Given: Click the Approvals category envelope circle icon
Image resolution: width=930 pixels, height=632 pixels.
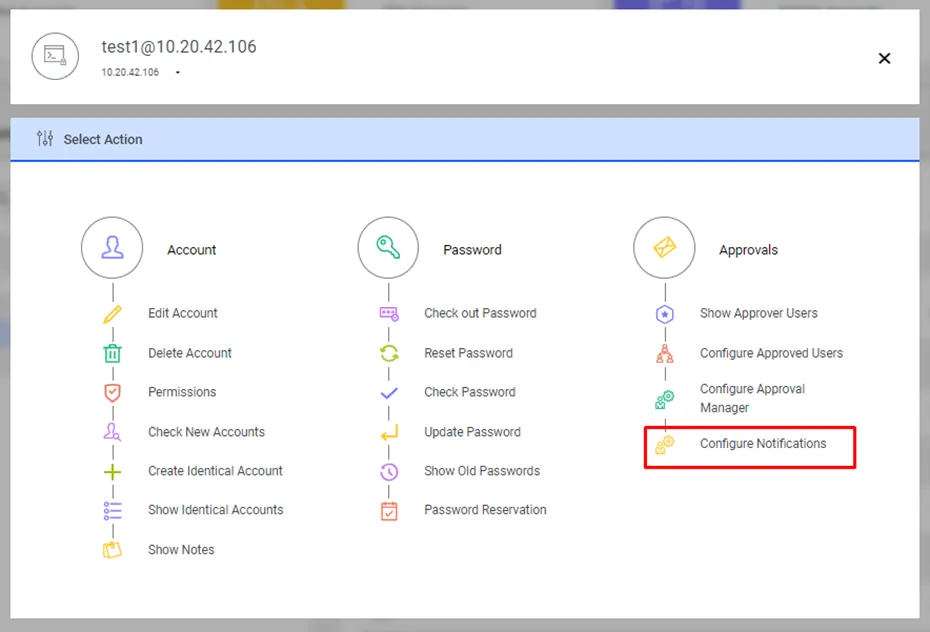Looking at the screenshot, I should pos(664,248).
